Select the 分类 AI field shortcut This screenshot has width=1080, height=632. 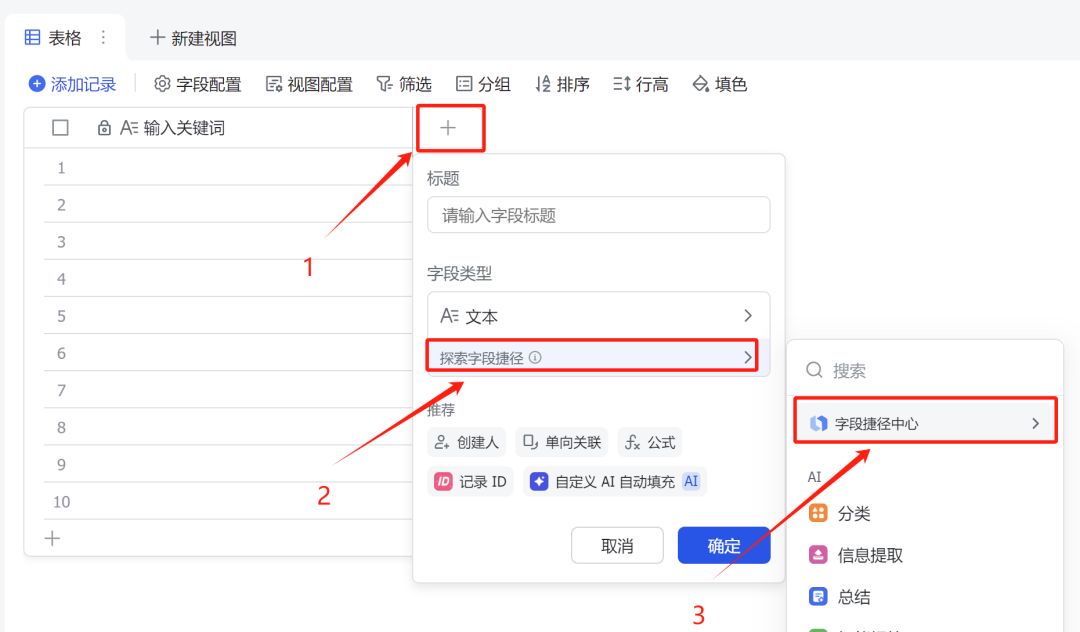[x=850, y=513]
